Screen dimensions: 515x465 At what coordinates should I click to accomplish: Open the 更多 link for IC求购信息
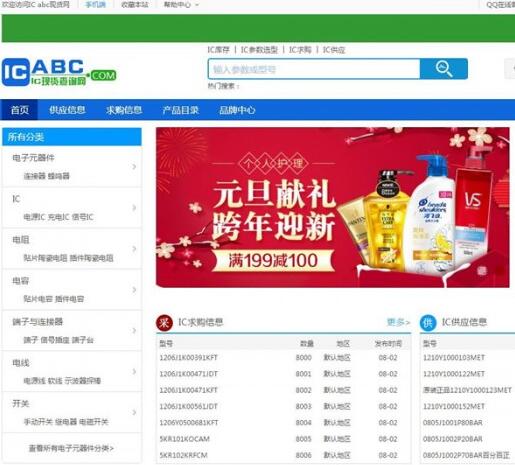pyautogui.click(x=398, y=322)
